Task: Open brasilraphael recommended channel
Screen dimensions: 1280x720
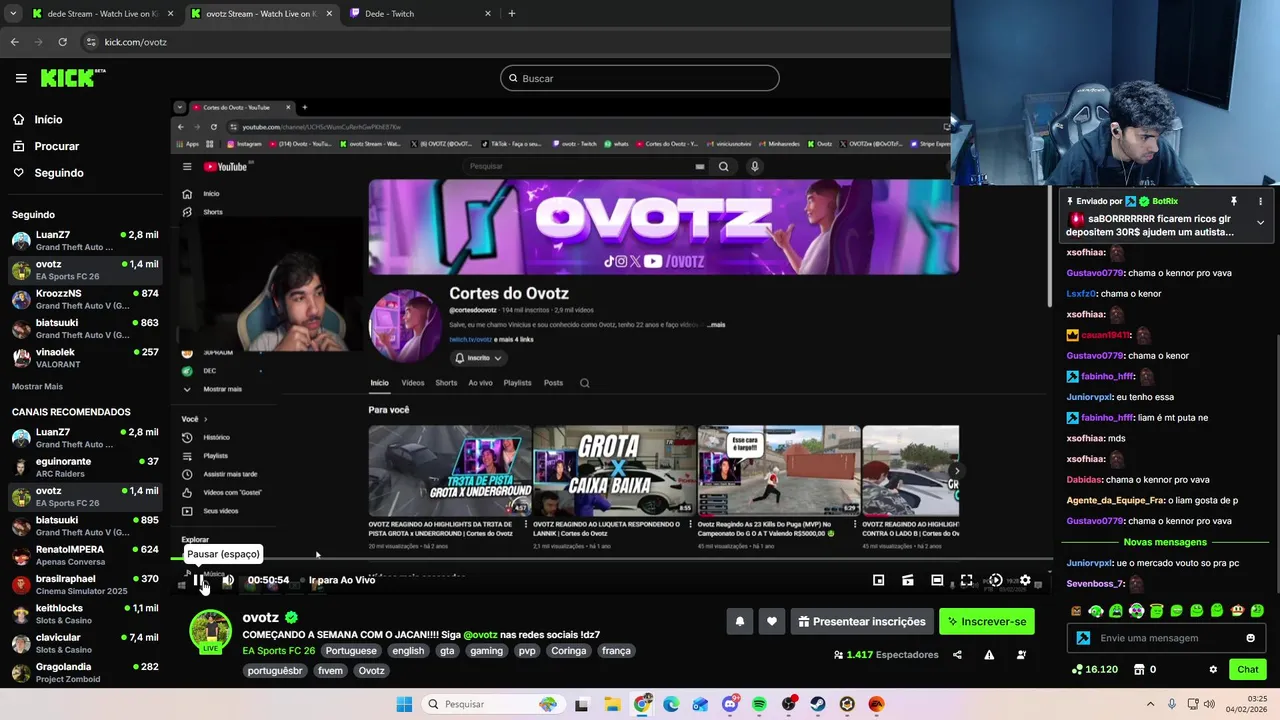Action: 85,584
